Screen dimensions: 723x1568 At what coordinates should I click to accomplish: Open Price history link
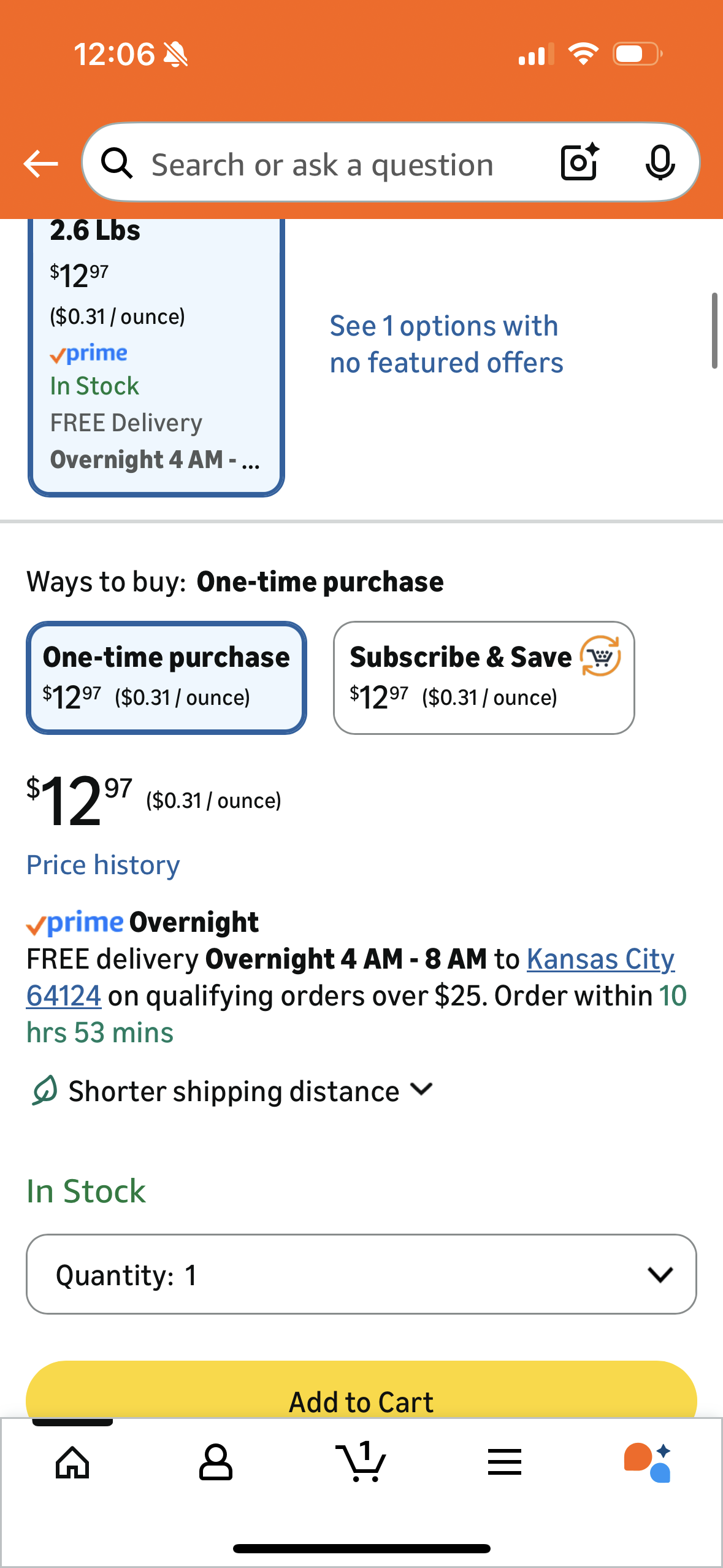pyautogui.click(x=103, y=865)
